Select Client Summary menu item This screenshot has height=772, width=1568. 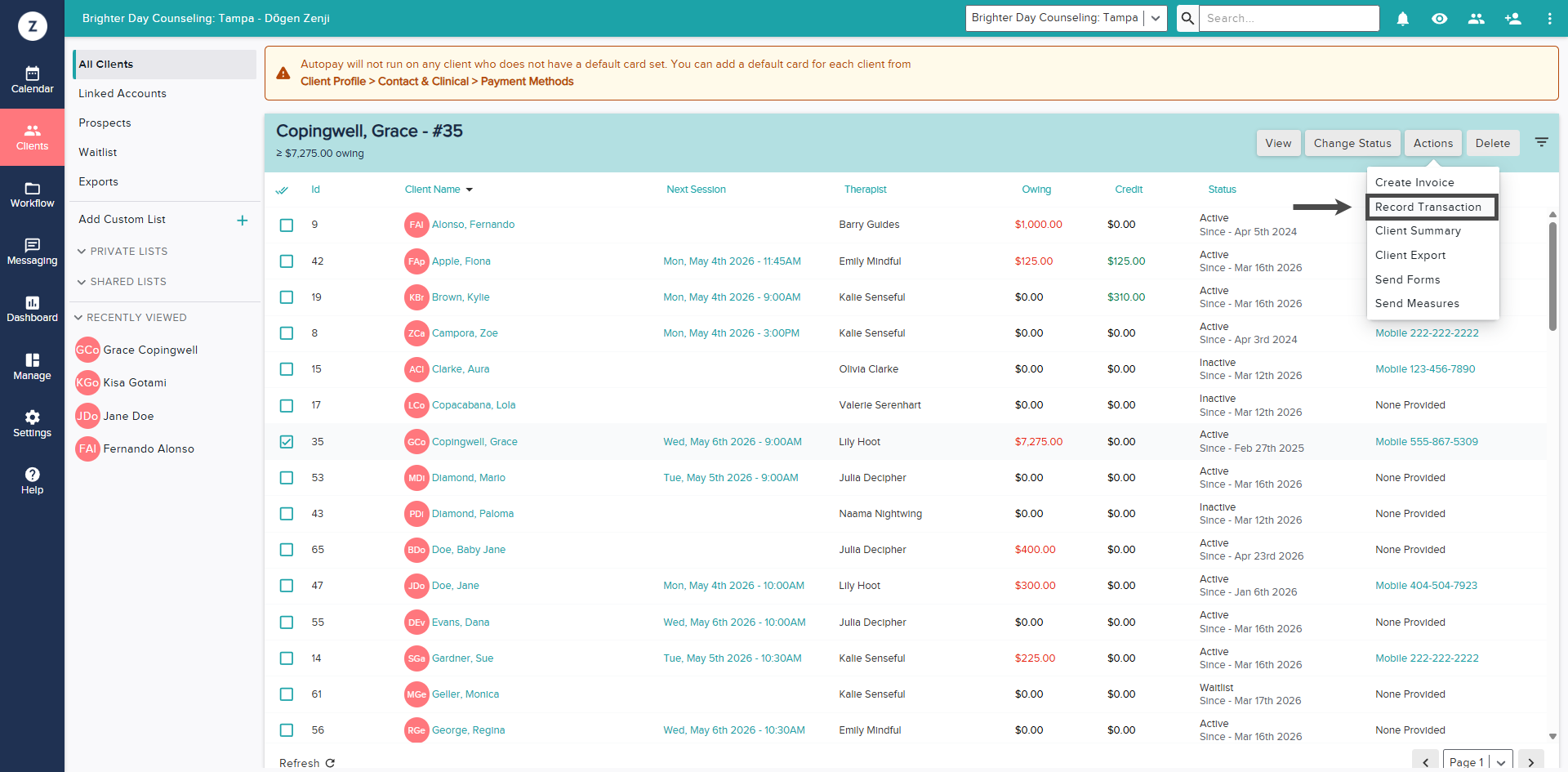[1432, 230]
